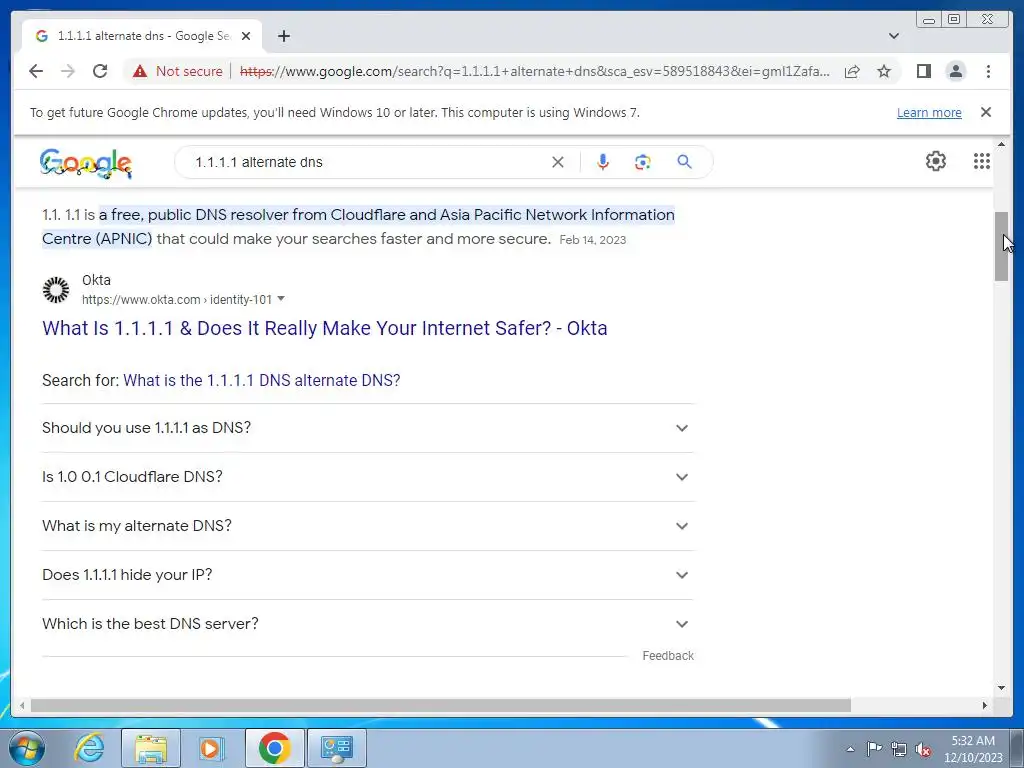Open the network tray icon

(x=899, y=749)
